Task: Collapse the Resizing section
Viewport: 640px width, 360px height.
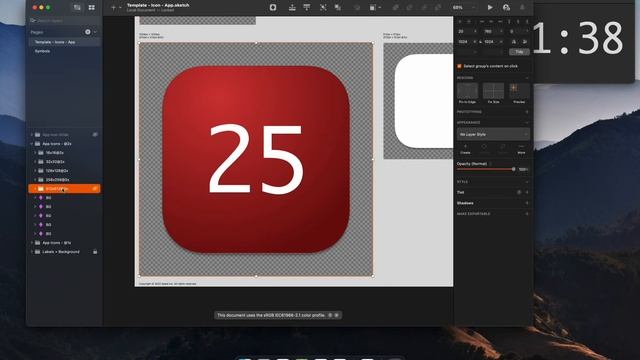Action: pos(527,78)
